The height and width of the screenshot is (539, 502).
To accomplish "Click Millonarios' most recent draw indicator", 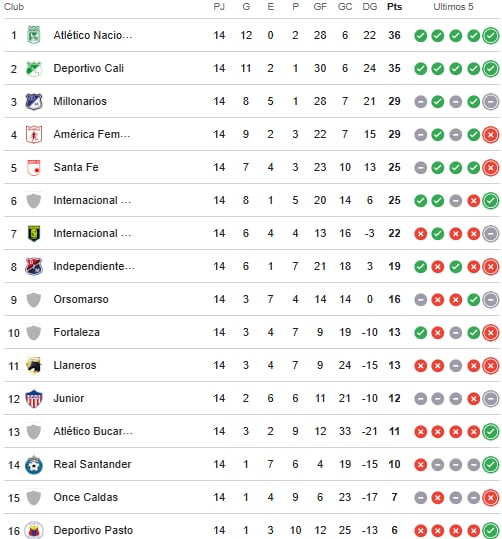I will (x=491, y=101).
